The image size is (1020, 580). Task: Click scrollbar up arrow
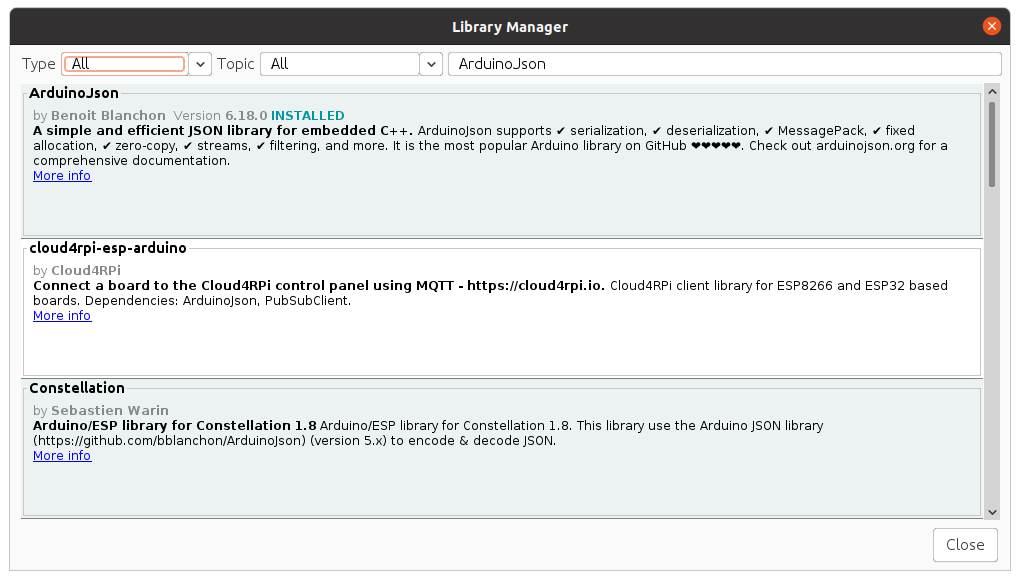(x=992, y=91)
